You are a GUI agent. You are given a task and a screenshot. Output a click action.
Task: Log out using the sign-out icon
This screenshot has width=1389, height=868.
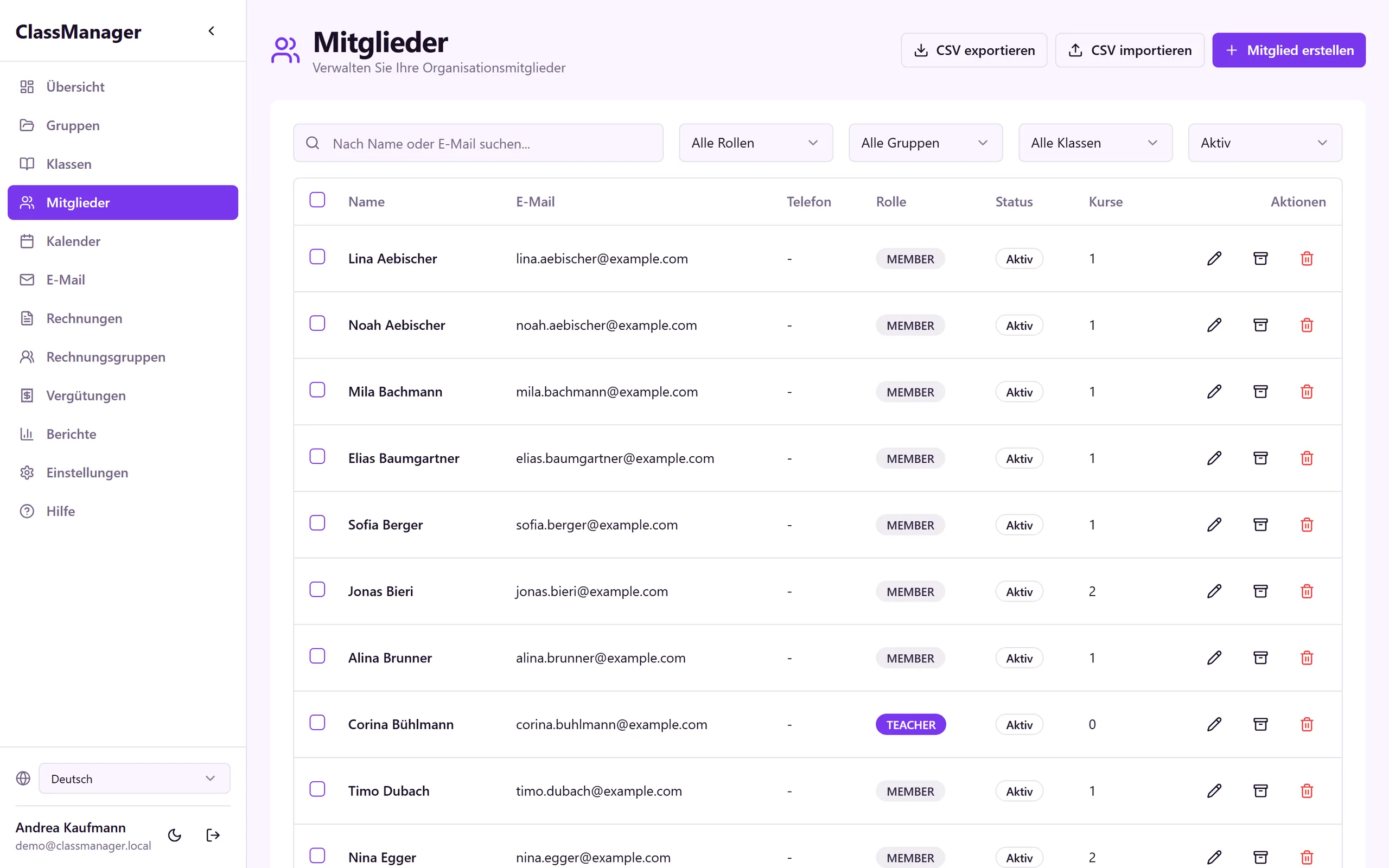point(213,835)
